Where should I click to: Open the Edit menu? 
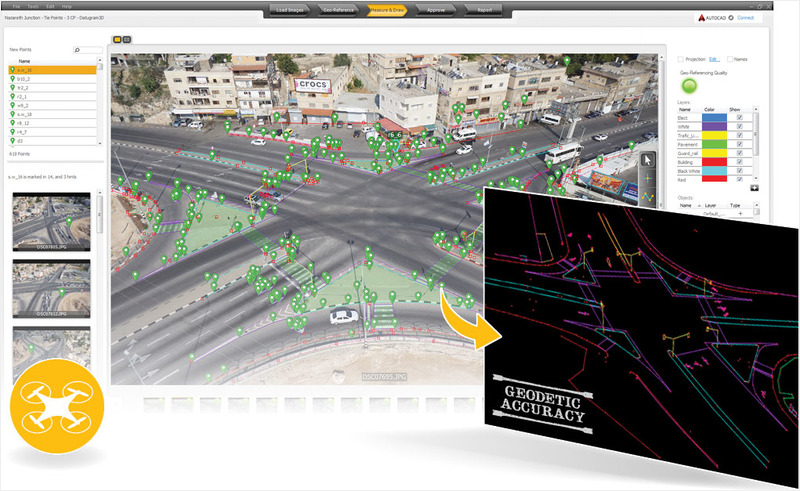50,7
